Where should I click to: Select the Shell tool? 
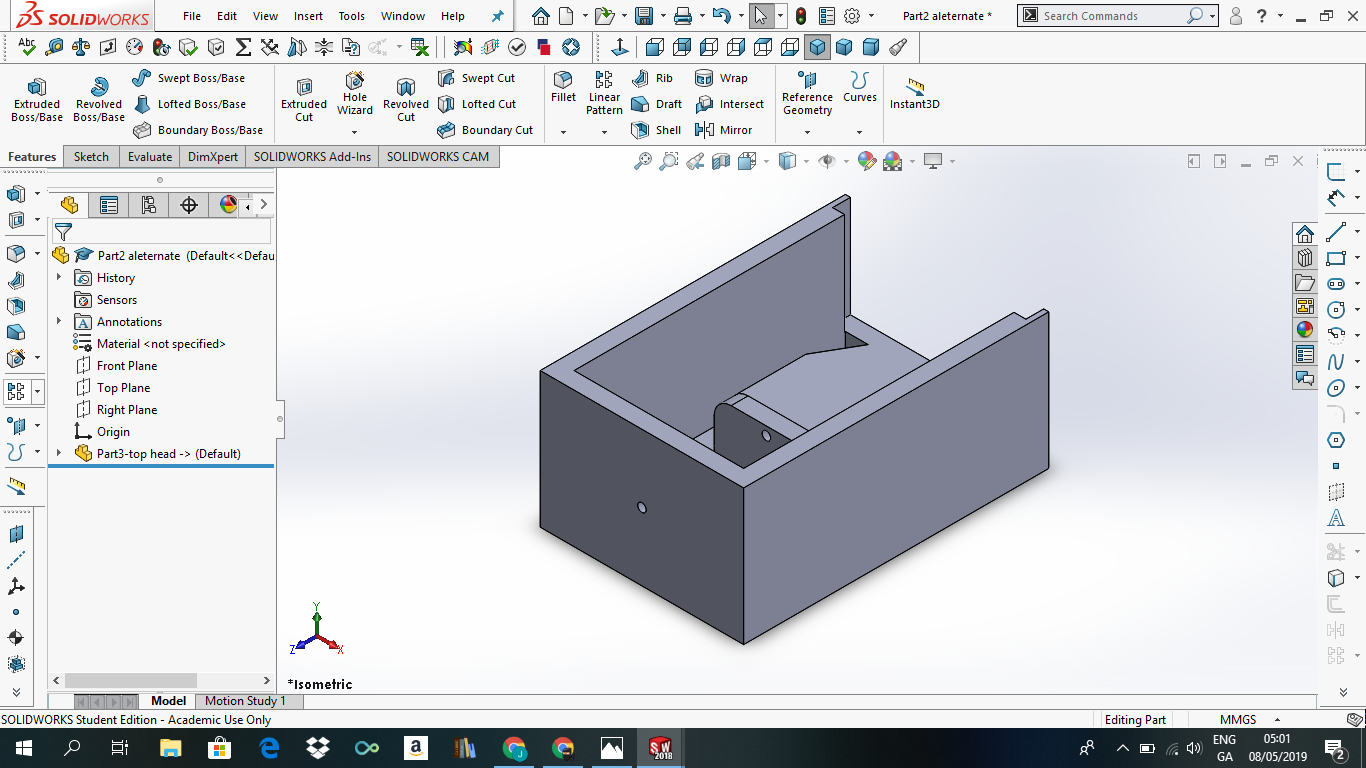coord(656,130)
